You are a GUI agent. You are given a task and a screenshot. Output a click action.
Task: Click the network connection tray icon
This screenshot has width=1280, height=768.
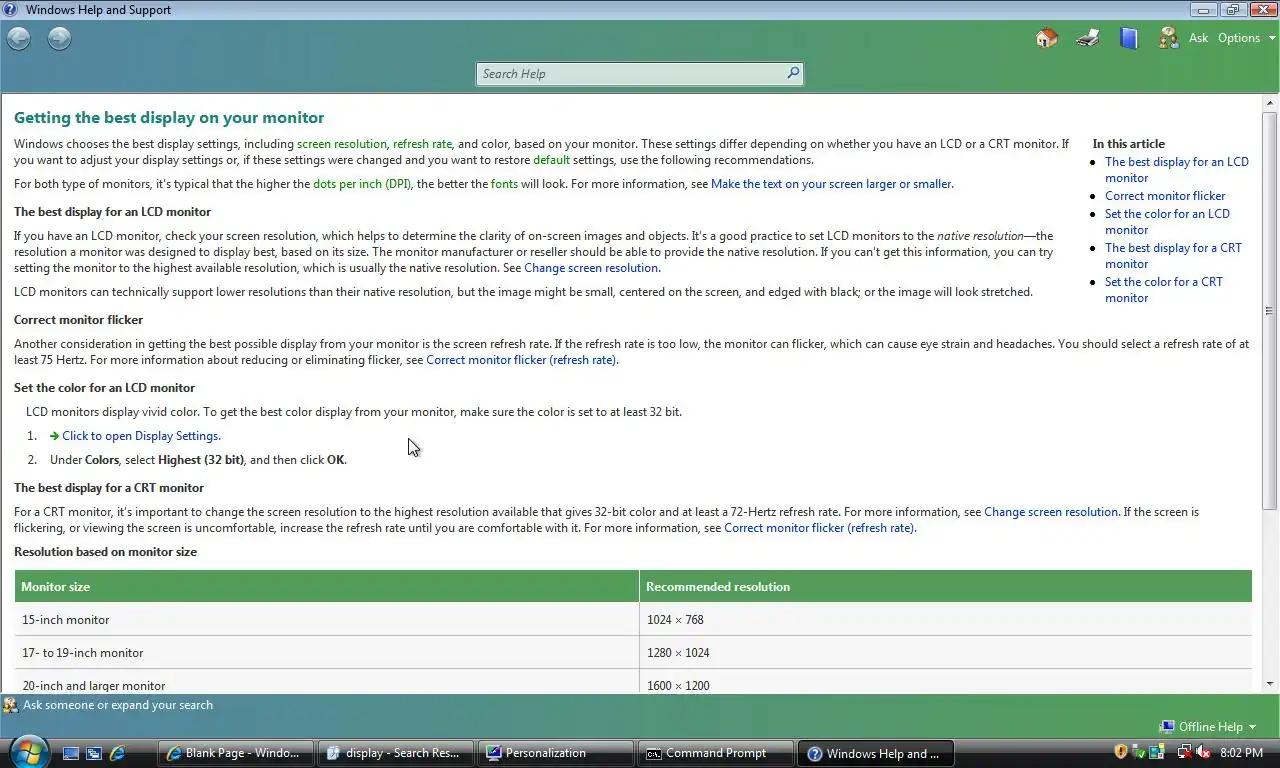[1185, 752]
